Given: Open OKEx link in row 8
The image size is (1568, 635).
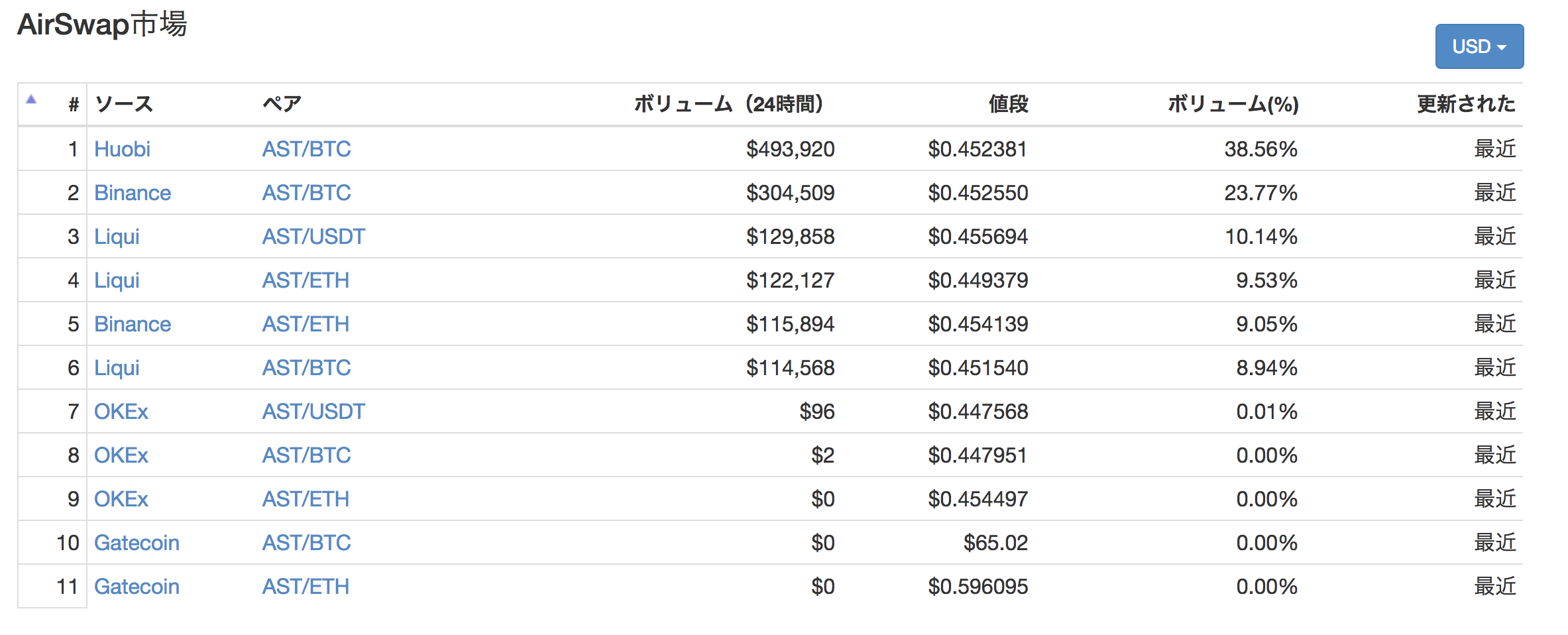Looking at the screenshot, I should click(x=121, y=455).
